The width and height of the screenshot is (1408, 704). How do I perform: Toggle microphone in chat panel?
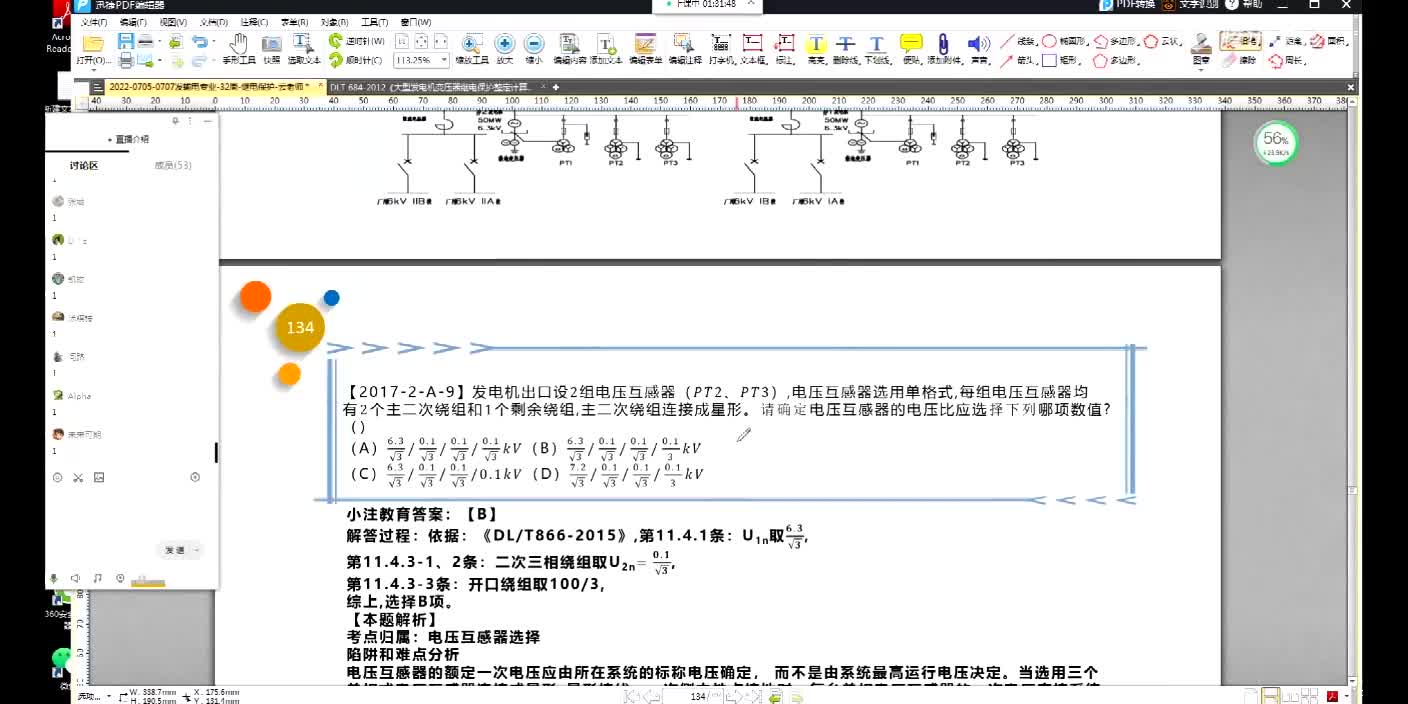(x=54, y=578)
